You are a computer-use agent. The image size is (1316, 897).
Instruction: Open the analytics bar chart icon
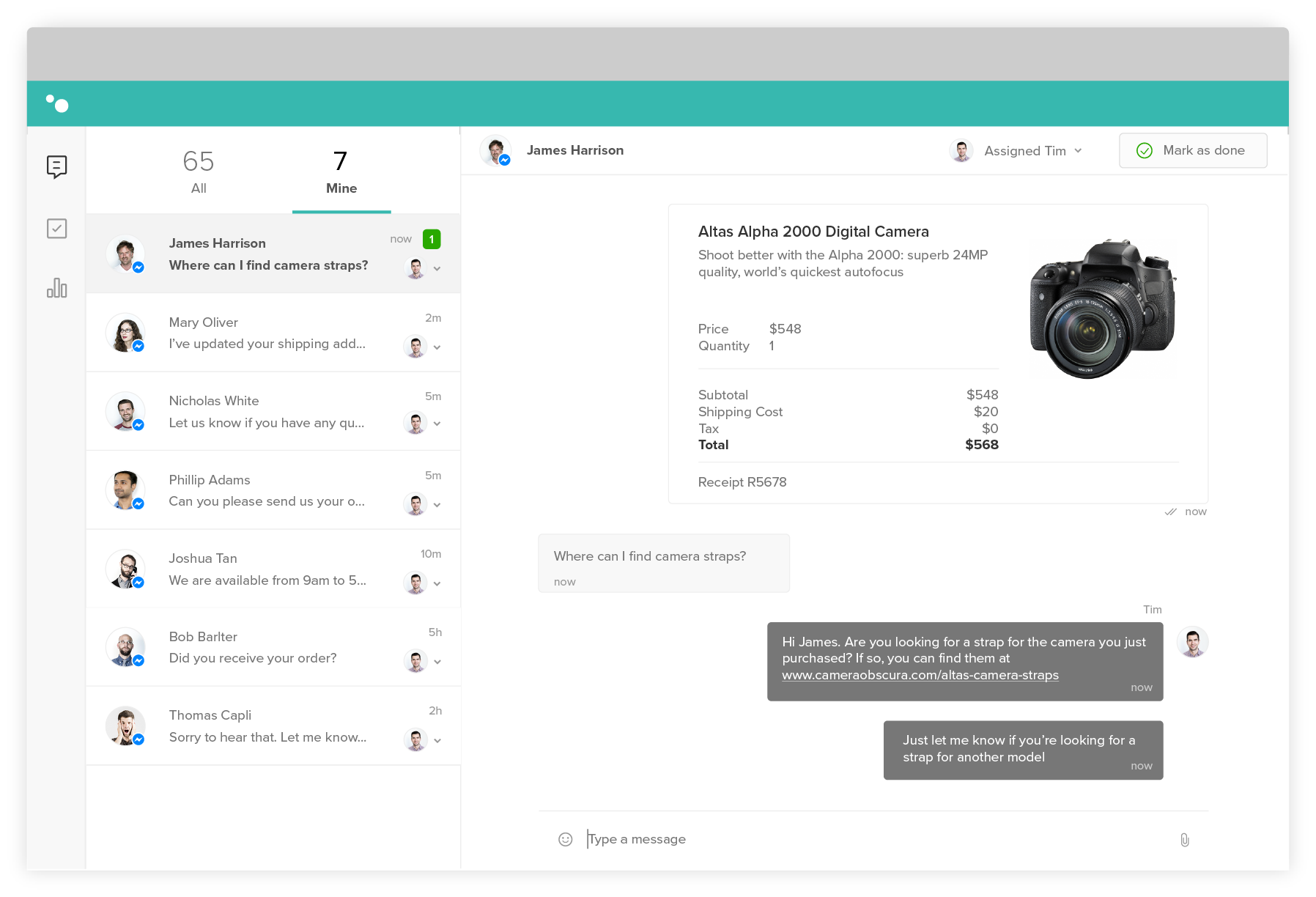click(x=56, y=288)
